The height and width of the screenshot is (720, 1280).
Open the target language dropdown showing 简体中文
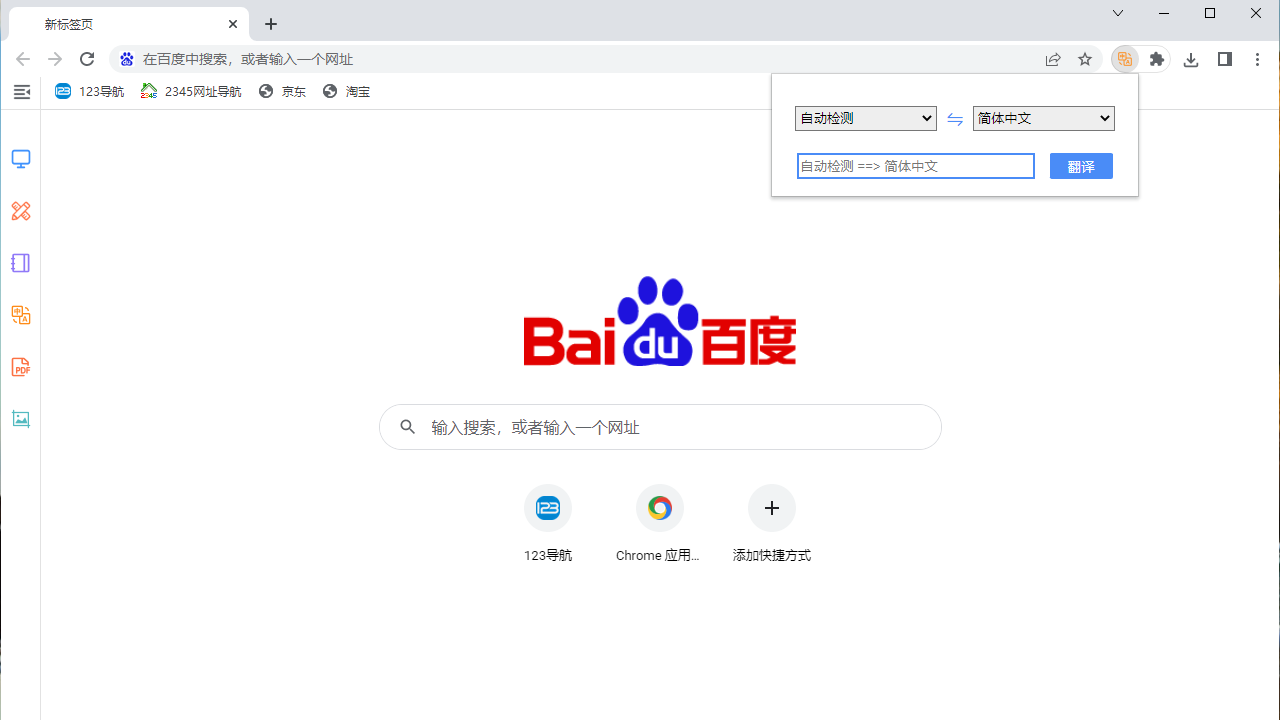(x=1043, y=118)
